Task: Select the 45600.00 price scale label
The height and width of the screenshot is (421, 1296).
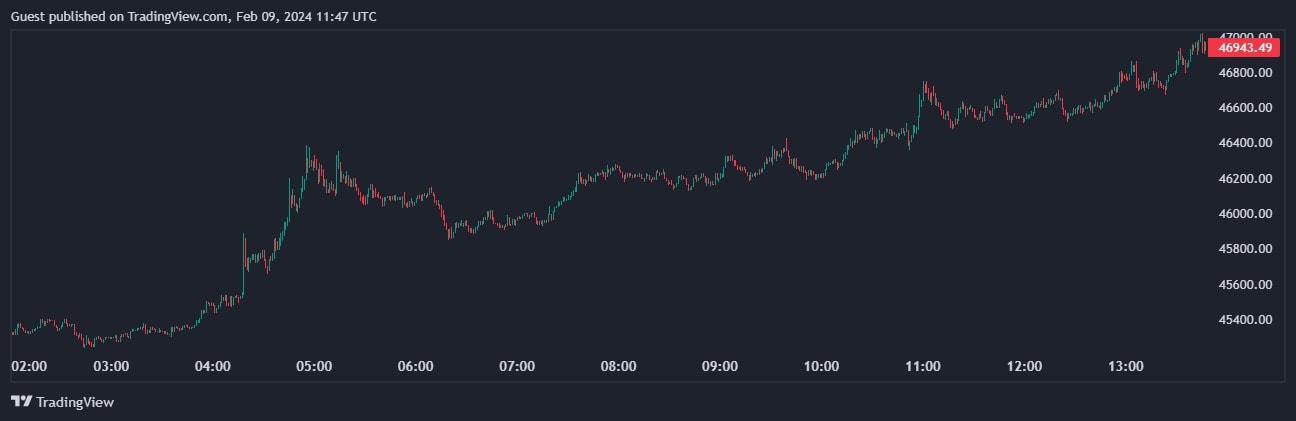Action: (1244, 285)
